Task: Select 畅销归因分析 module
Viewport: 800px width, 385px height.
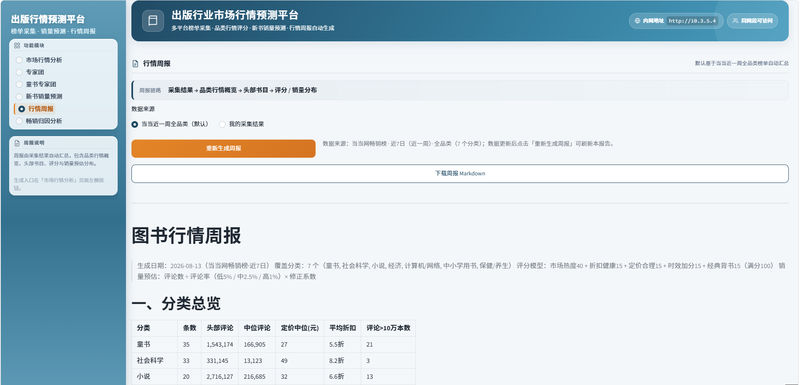Action: 39,121
